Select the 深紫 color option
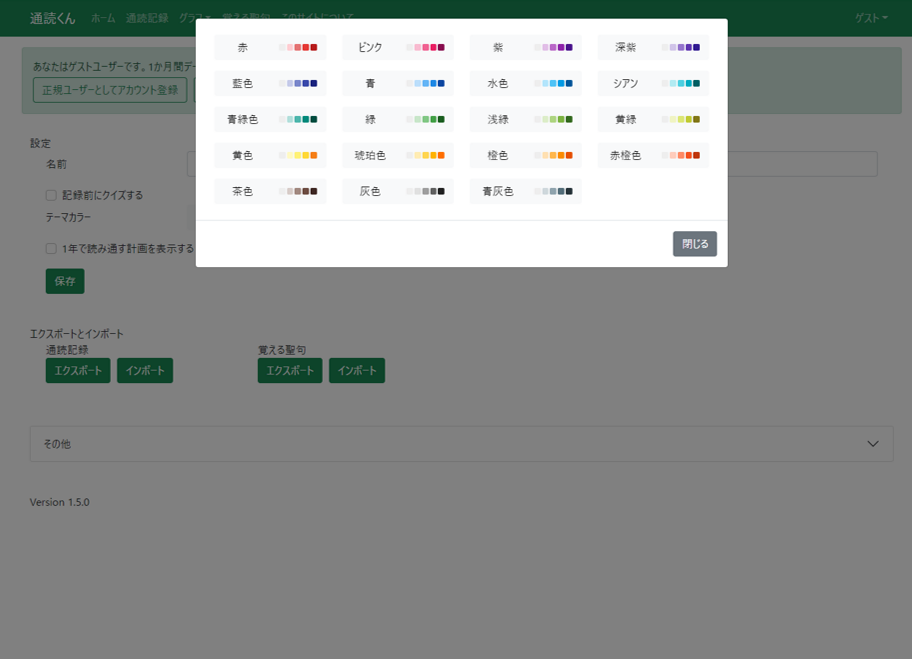The image size is (912, 659). 653,48
